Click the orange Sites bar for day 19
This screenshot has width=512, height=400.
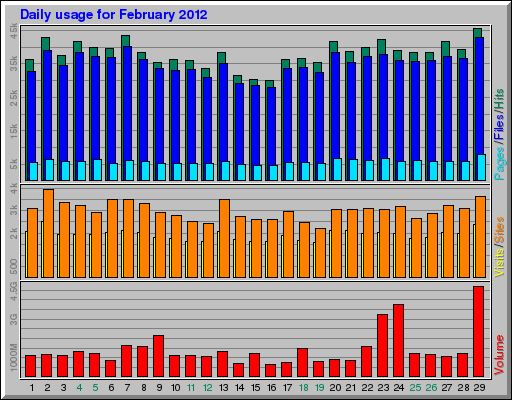320,253
